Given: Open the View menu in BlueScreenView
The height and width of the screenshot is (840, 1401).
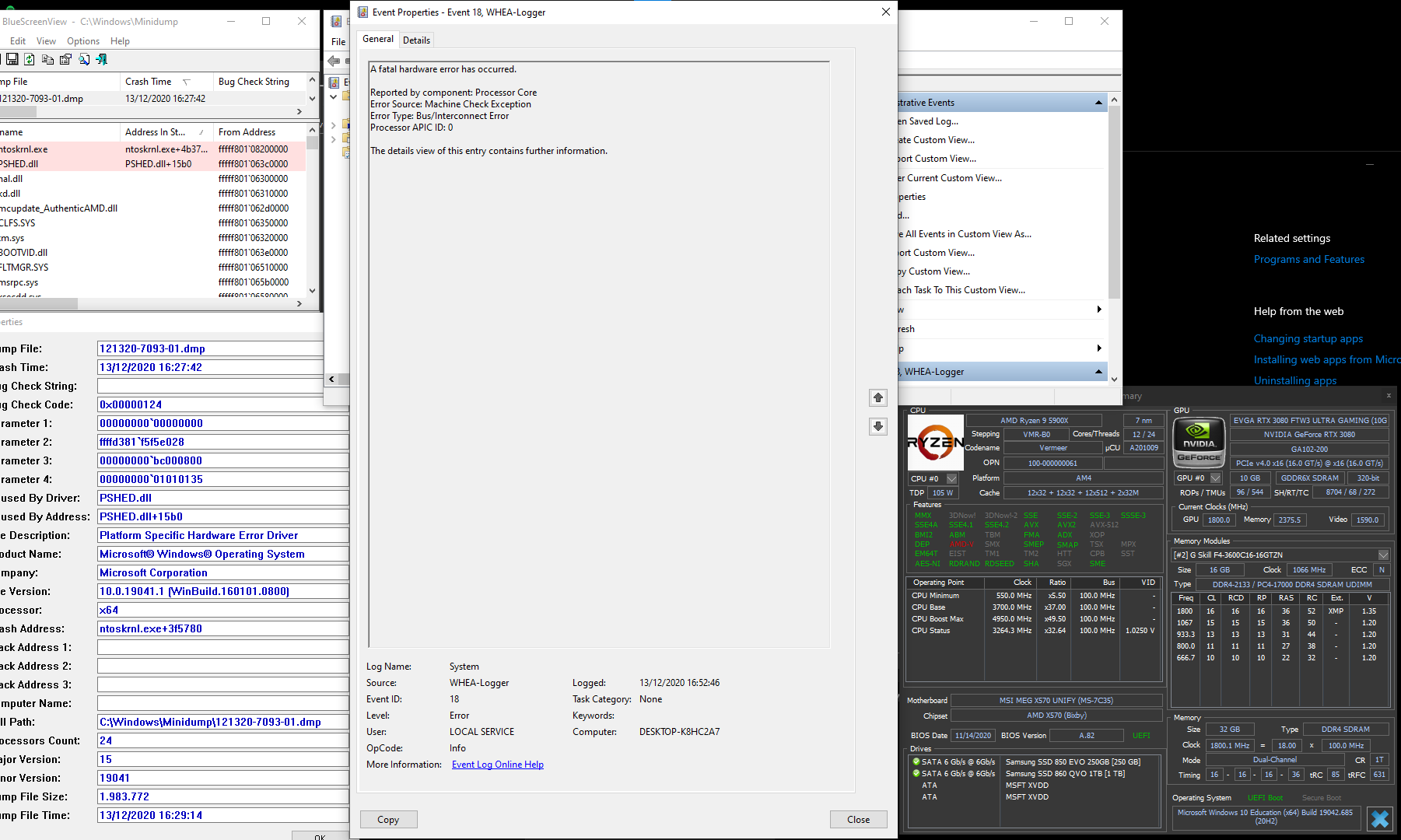Looking at the screenshot, I should tap(46, 41).
